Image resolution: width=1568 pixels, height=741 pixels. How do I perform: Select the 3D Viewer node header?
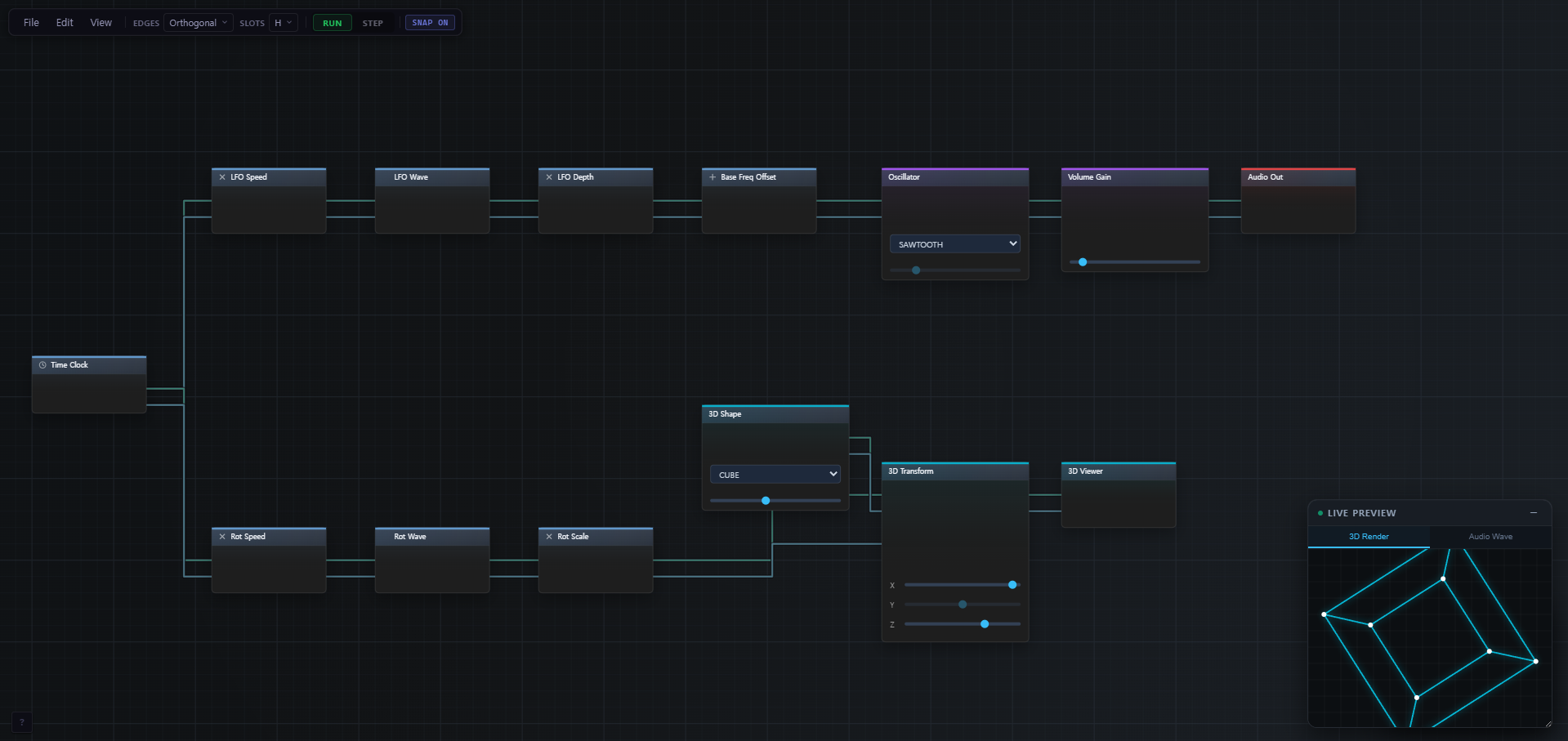tap(1119, 471)
